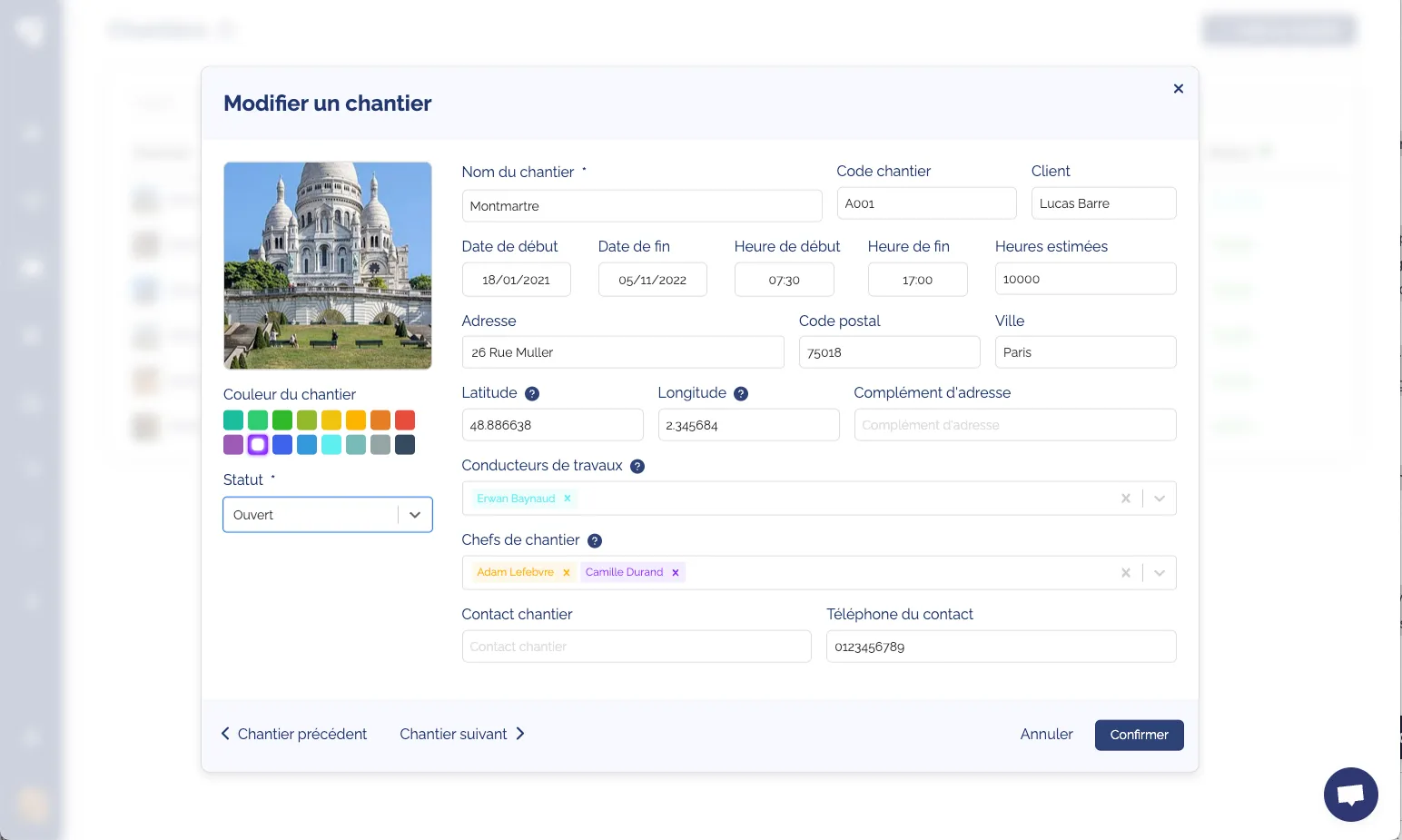Click the Montmartre chantier photo
1402x840 pixels.
point(328,265)
